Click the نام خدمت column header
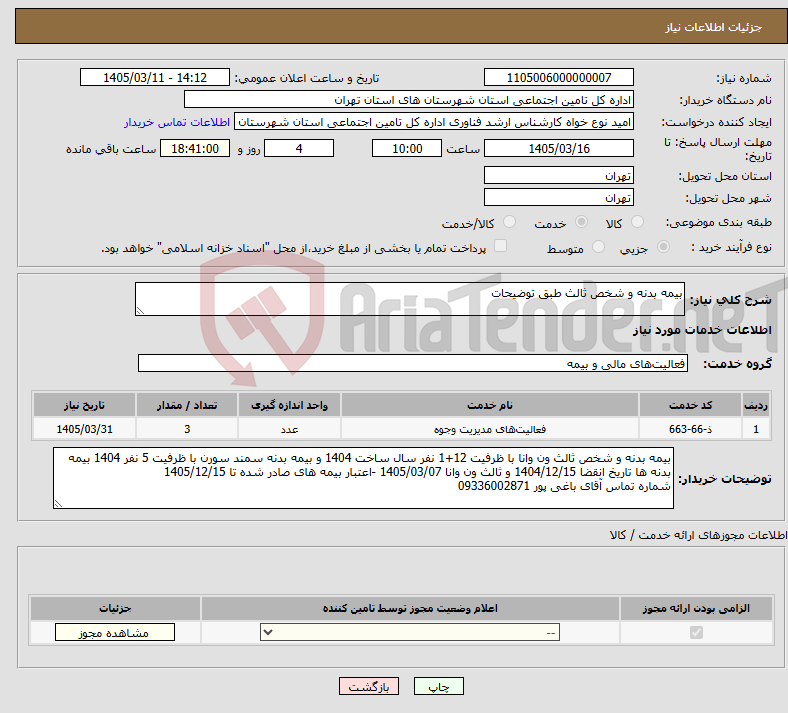Viewport: 788px width, 713px height. [x=490, y=405]
